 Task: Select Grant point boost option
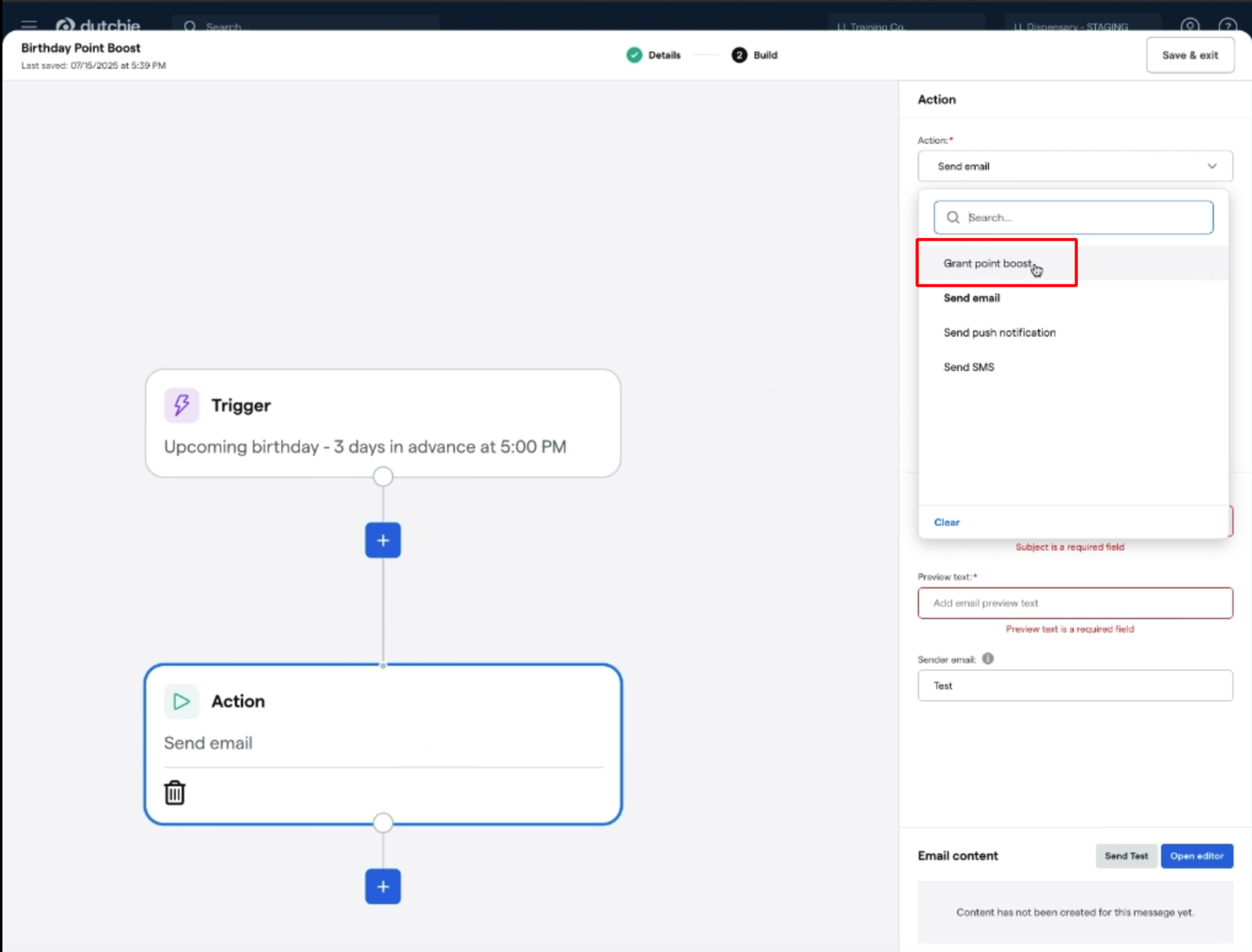(1073, 263)
